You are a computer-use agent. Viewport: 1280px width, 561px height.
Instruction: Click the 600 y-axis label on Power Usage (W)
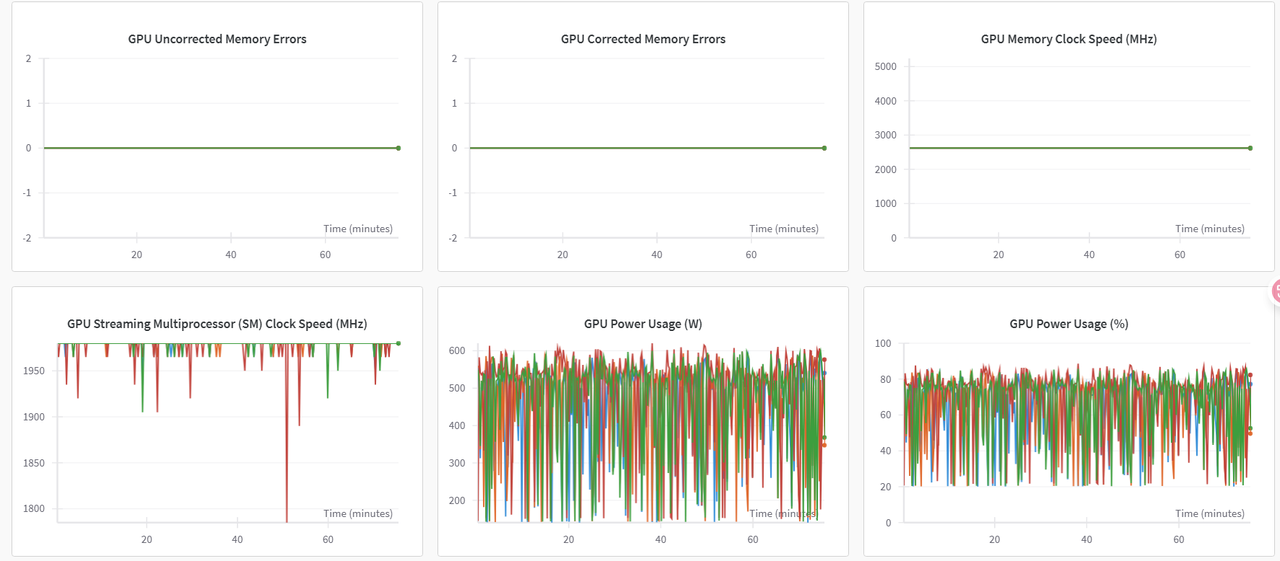coord(457,351)
